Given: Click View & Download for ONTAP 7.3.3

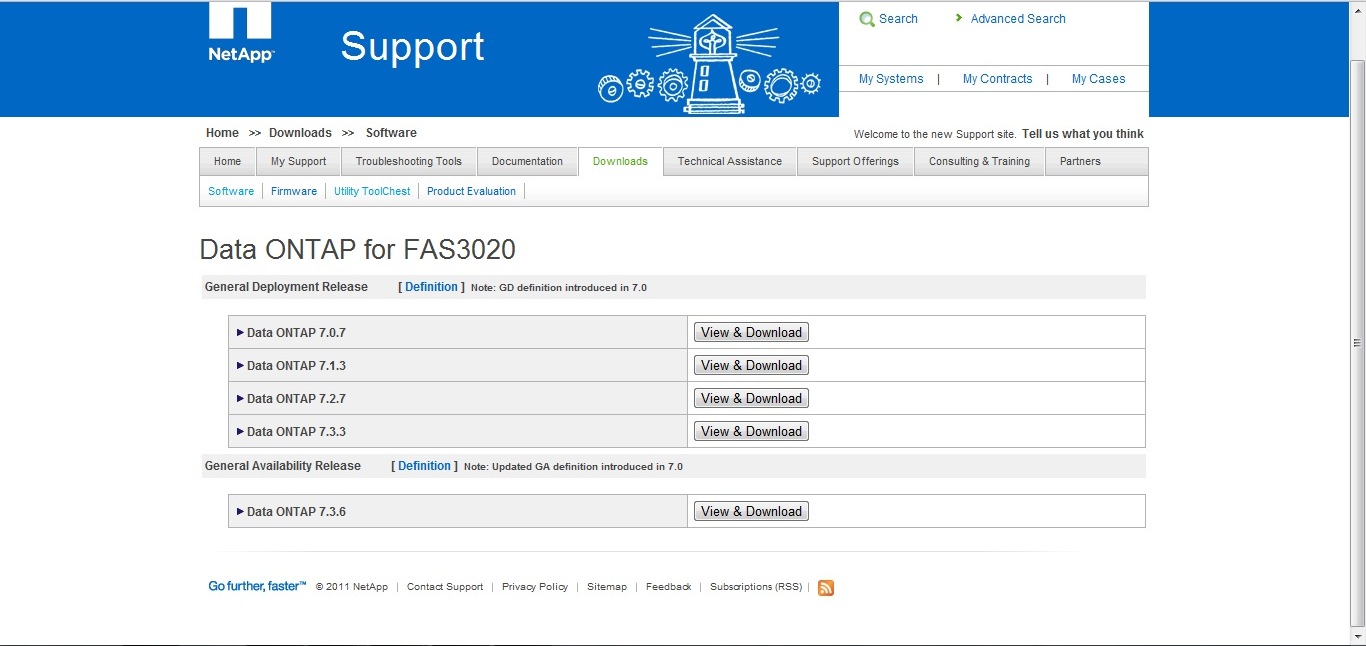Looking at the screenshot, I should click(752, 432).
